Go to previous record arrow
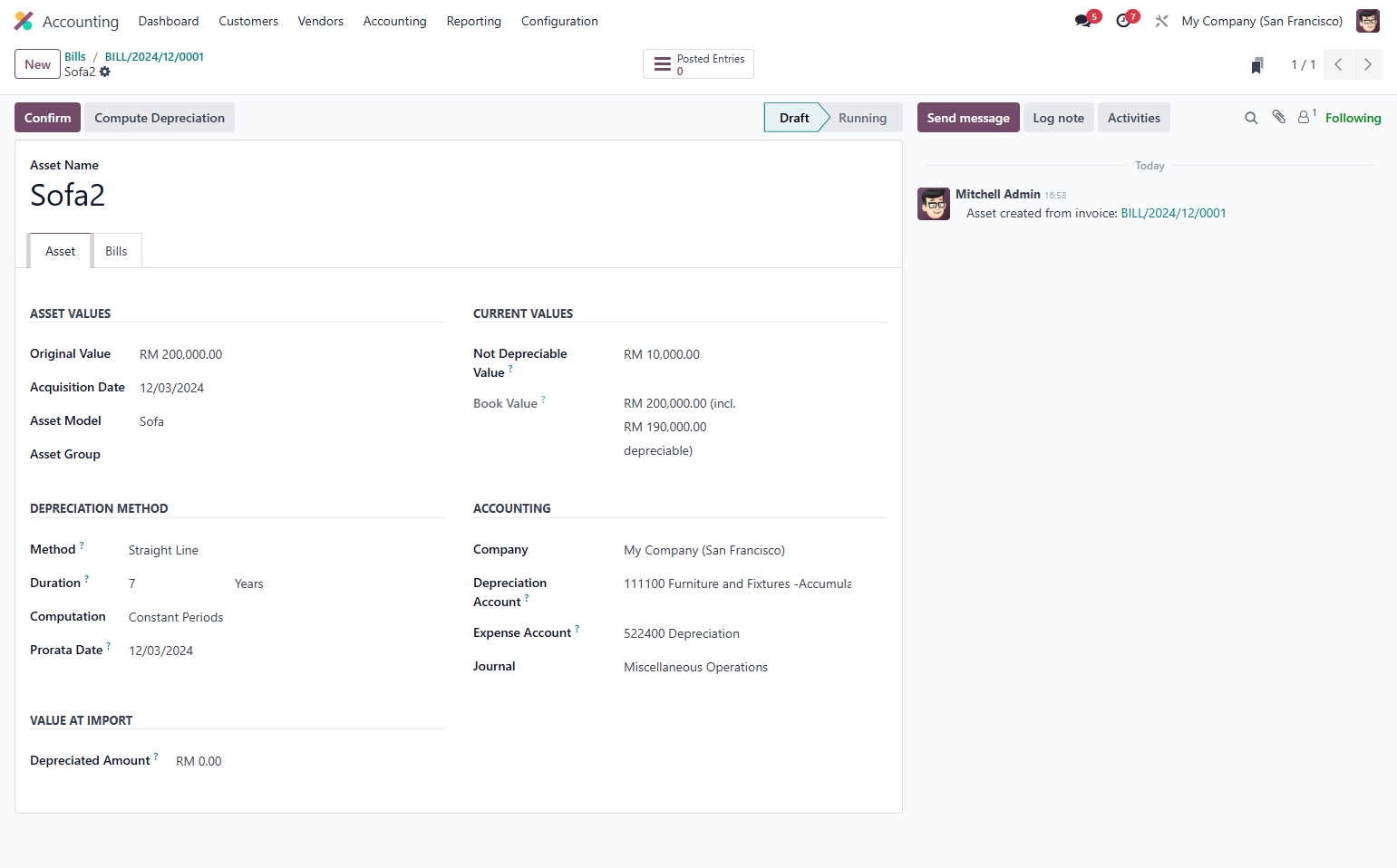1397x868 pixels. 1338,64
